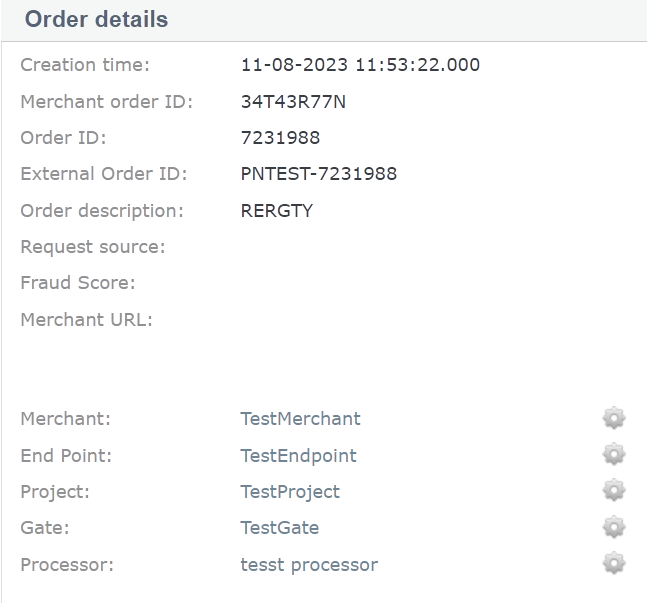
Task: Open settings gear for TestEndpoint row
Action: click(x=614, y=455)
